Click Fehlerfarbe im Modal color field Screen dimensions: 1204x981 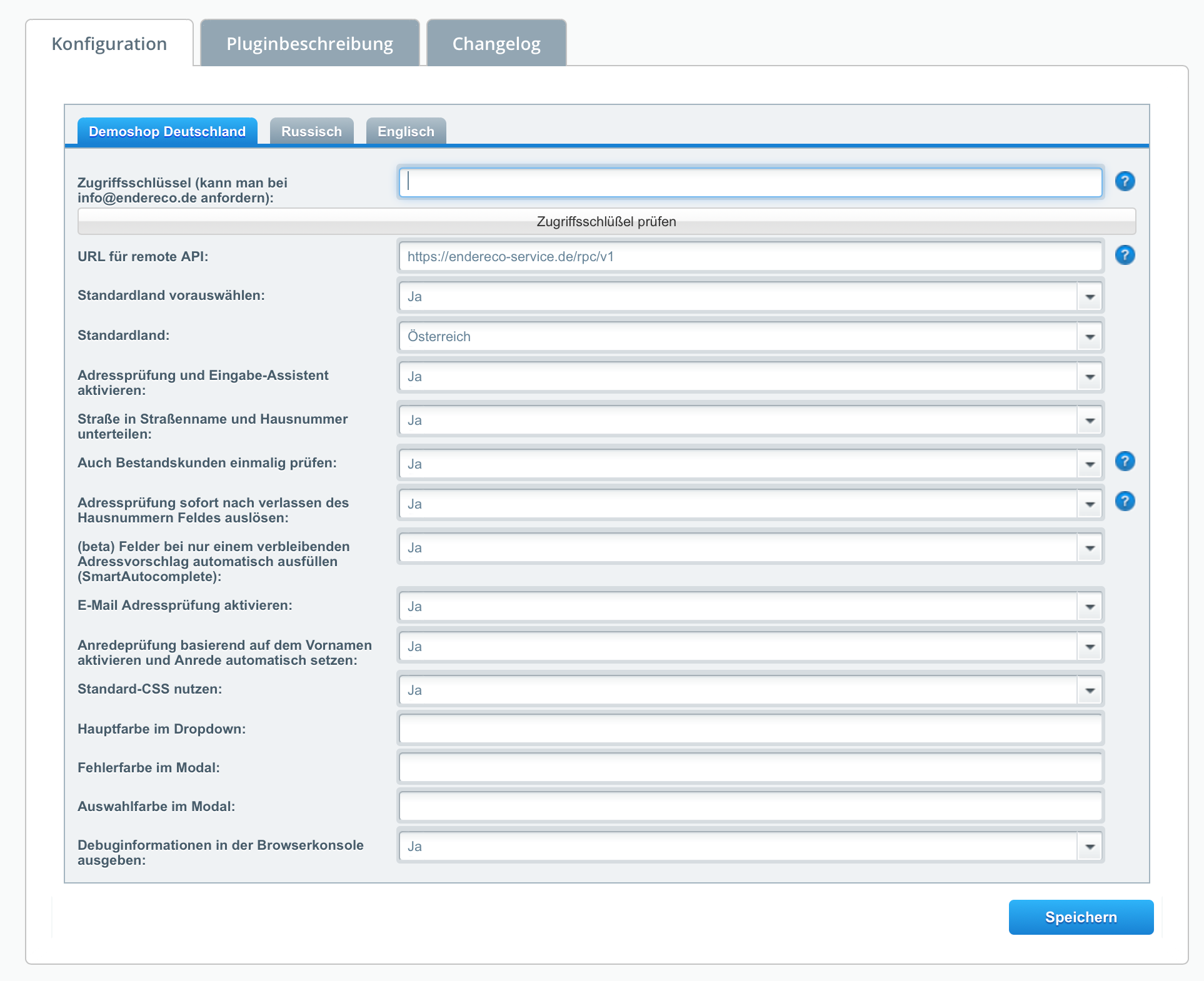pyautogui.click(x=750, y=767)
